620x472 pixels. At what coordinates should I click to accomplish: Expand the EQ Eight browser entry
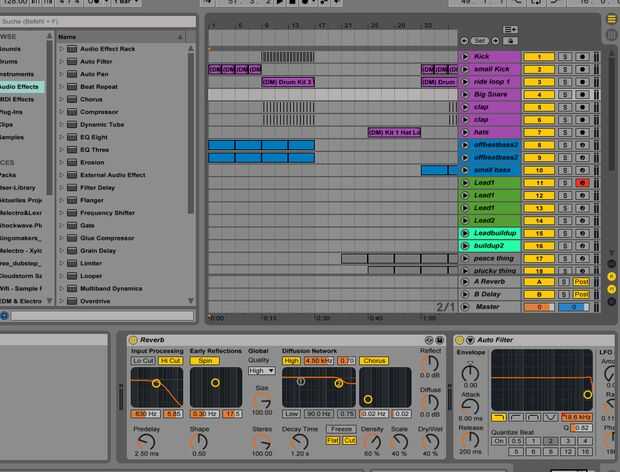tap(61, 137)
